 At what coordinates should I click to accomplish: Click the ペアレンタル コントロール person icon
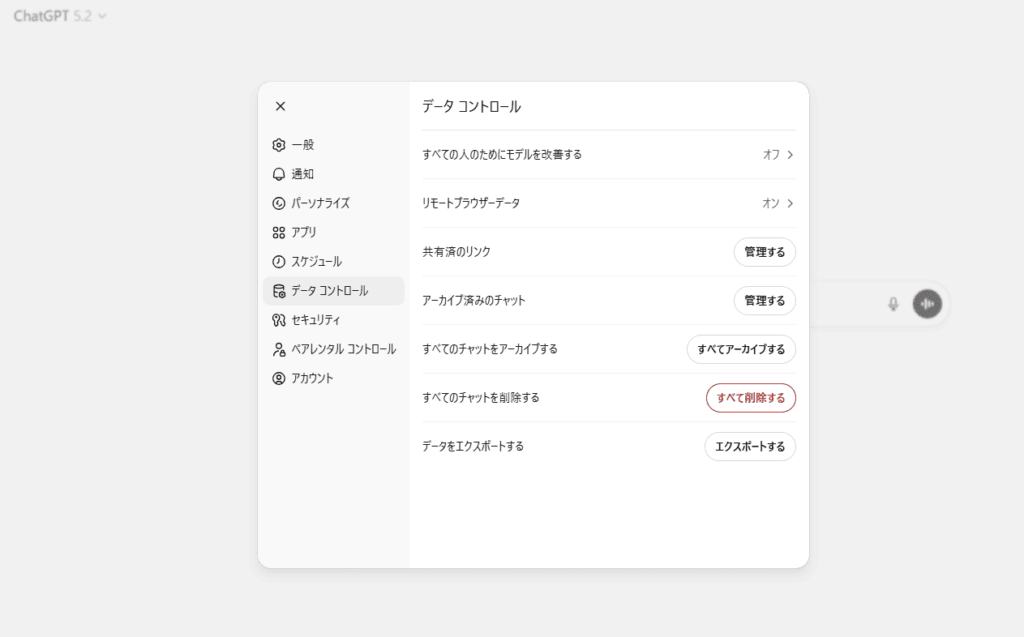279,349
